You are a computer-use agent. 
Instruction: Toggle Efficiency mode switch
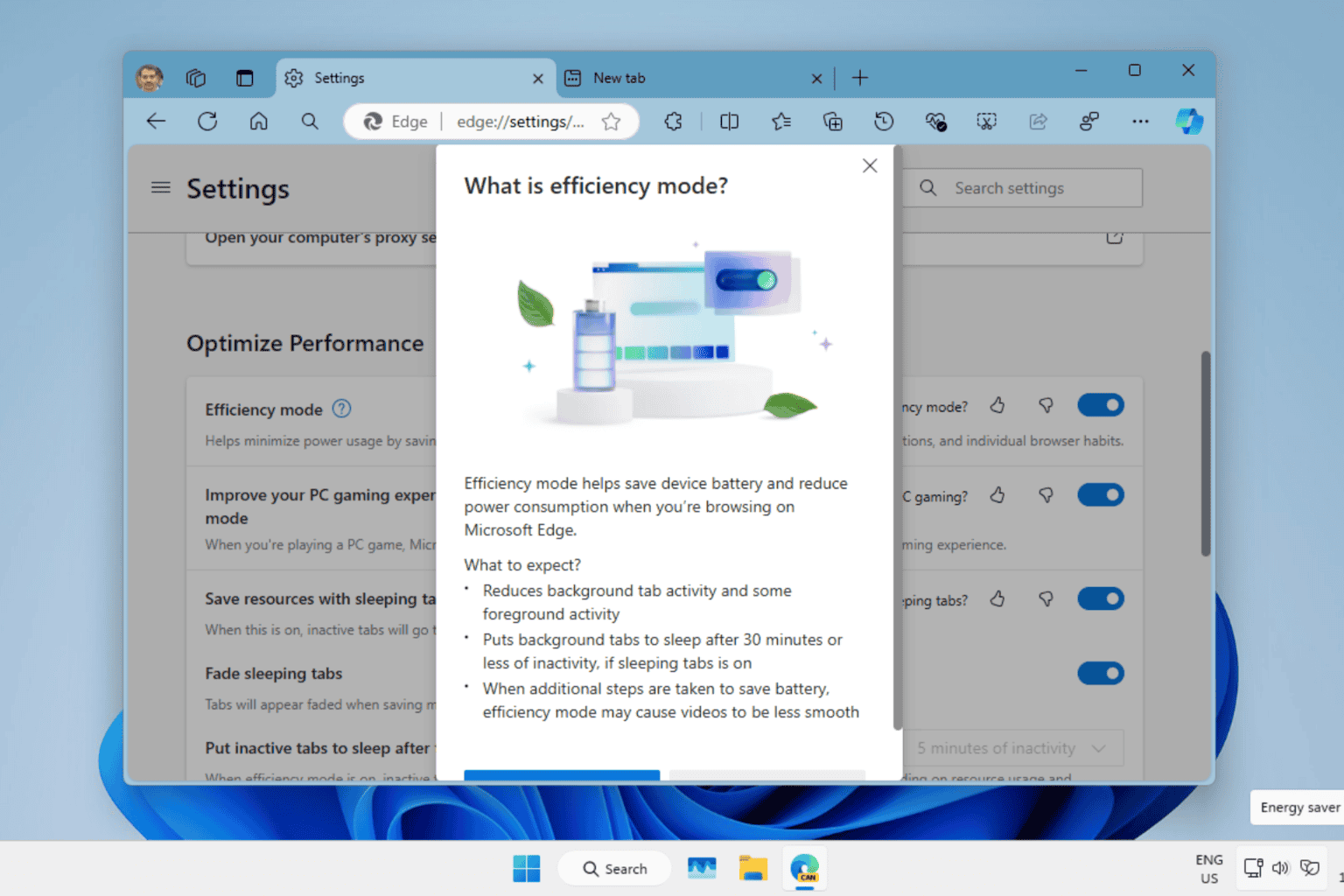pos(1101,405)
